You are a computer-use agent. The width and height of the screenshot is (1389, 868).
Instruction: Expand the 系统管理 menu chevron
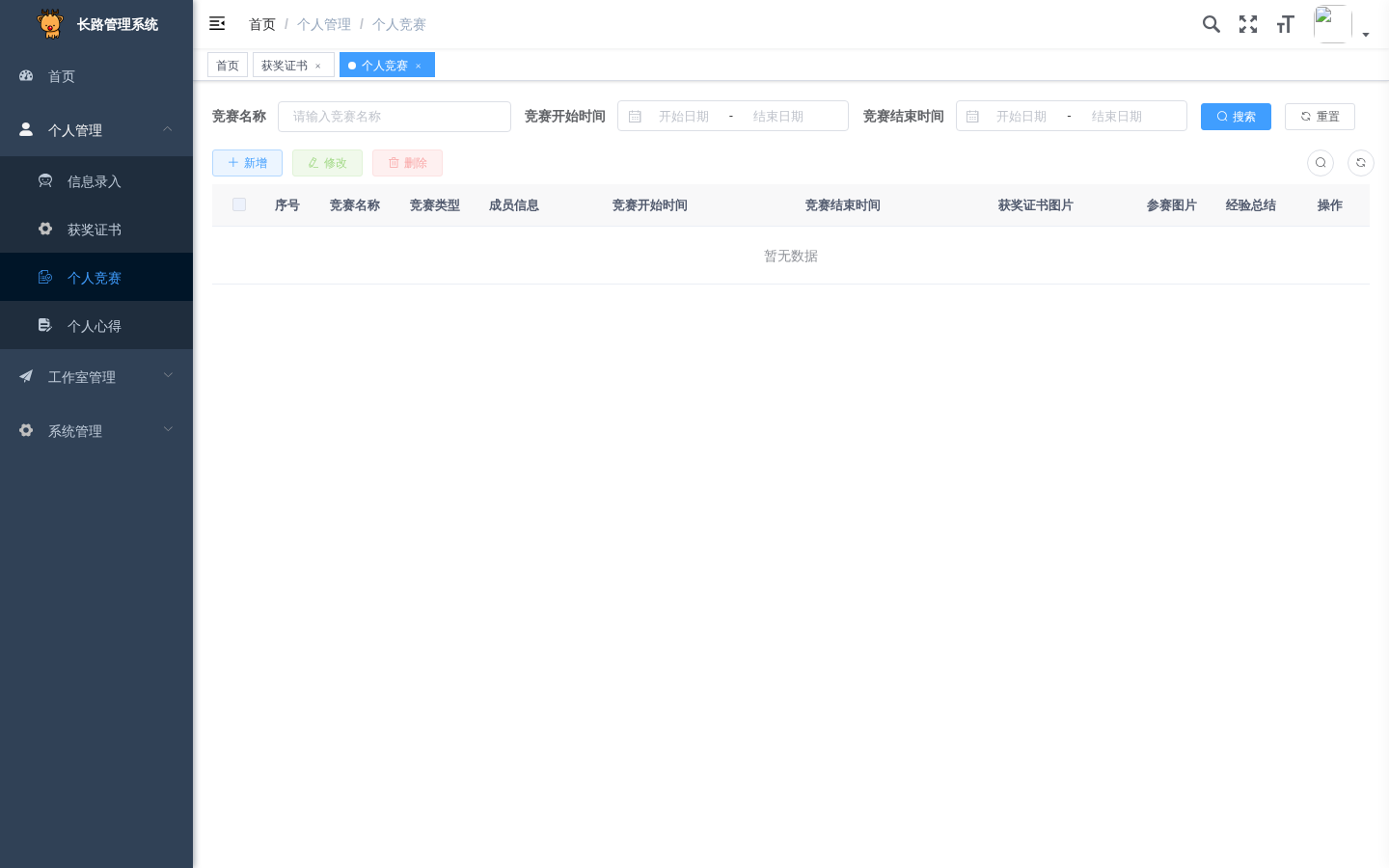coord(168,430)
